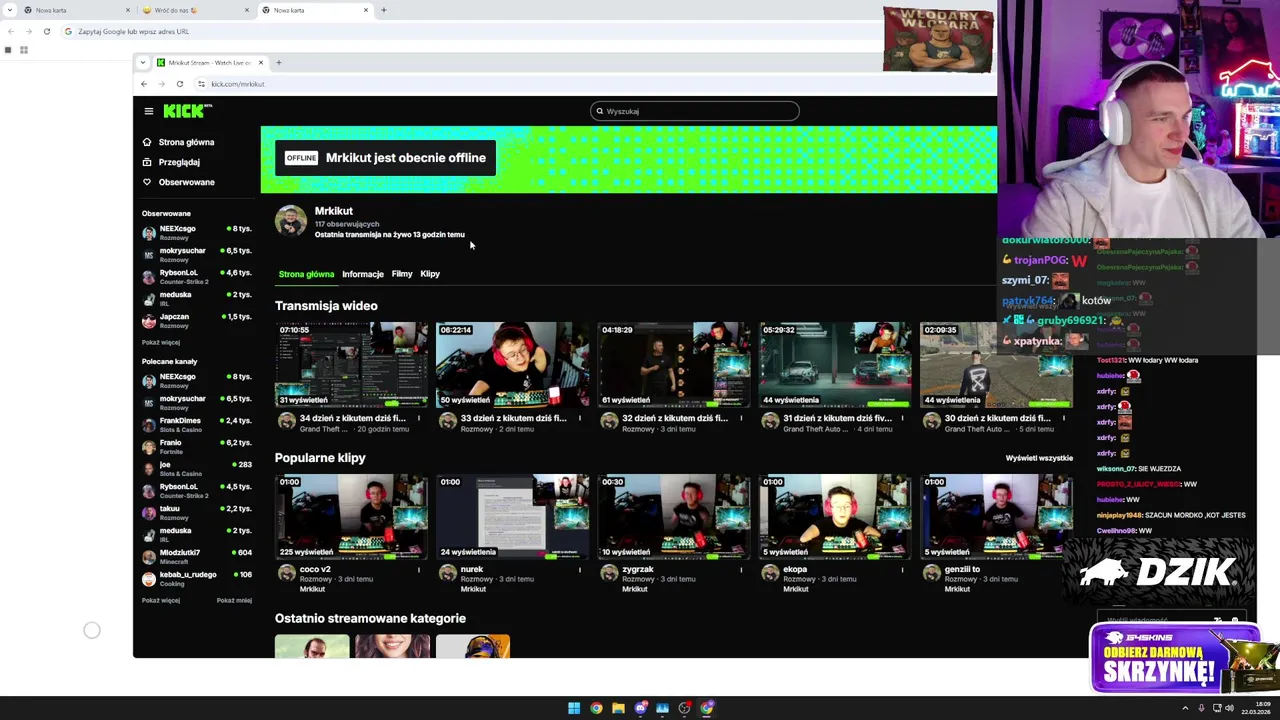Reload the background Nowa karta window

(x=46, y=31)
